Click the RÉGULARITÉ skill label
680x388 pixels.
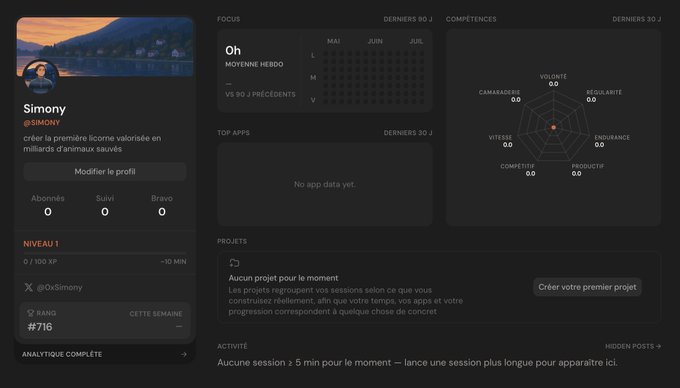[604, 92]
